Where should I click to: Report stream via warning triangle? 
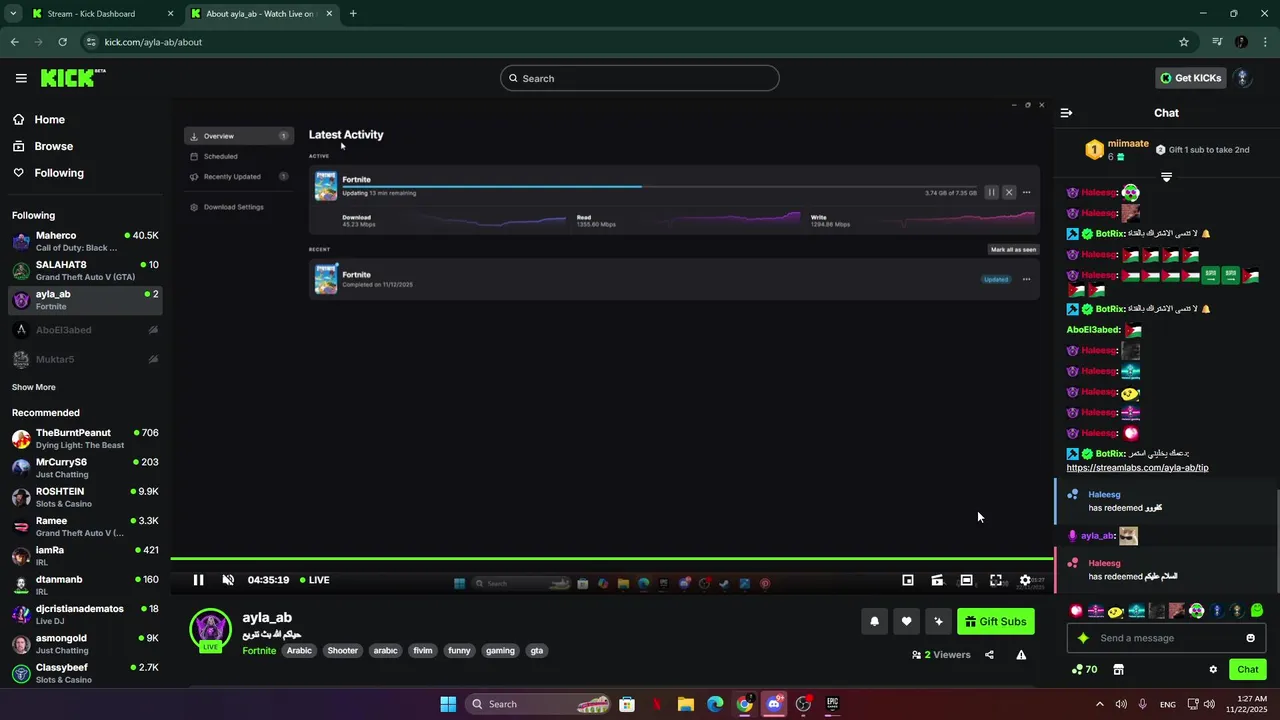[x=1021, y=655]
